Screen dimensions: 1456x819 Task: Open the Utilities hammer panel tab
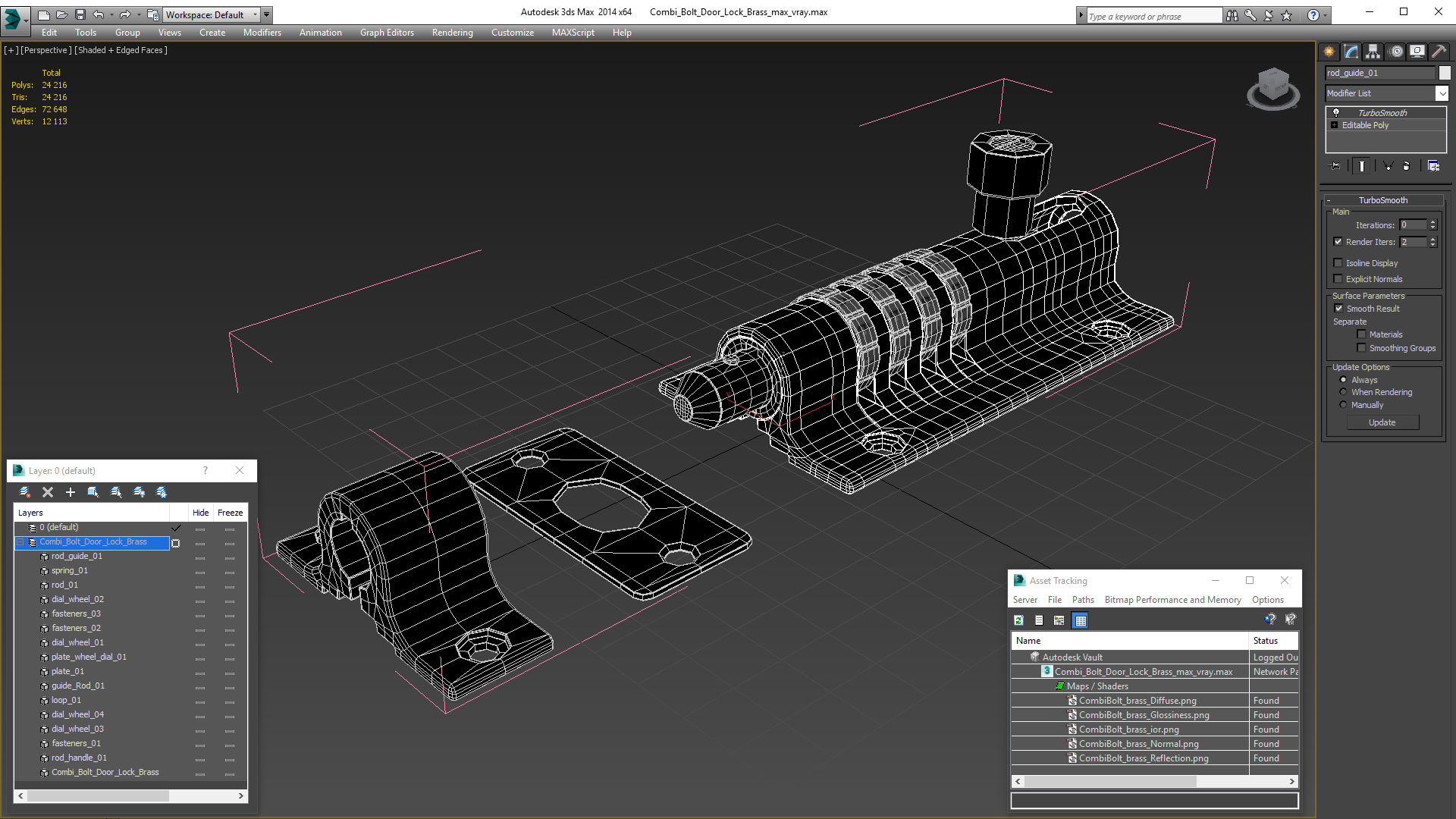1439,52
